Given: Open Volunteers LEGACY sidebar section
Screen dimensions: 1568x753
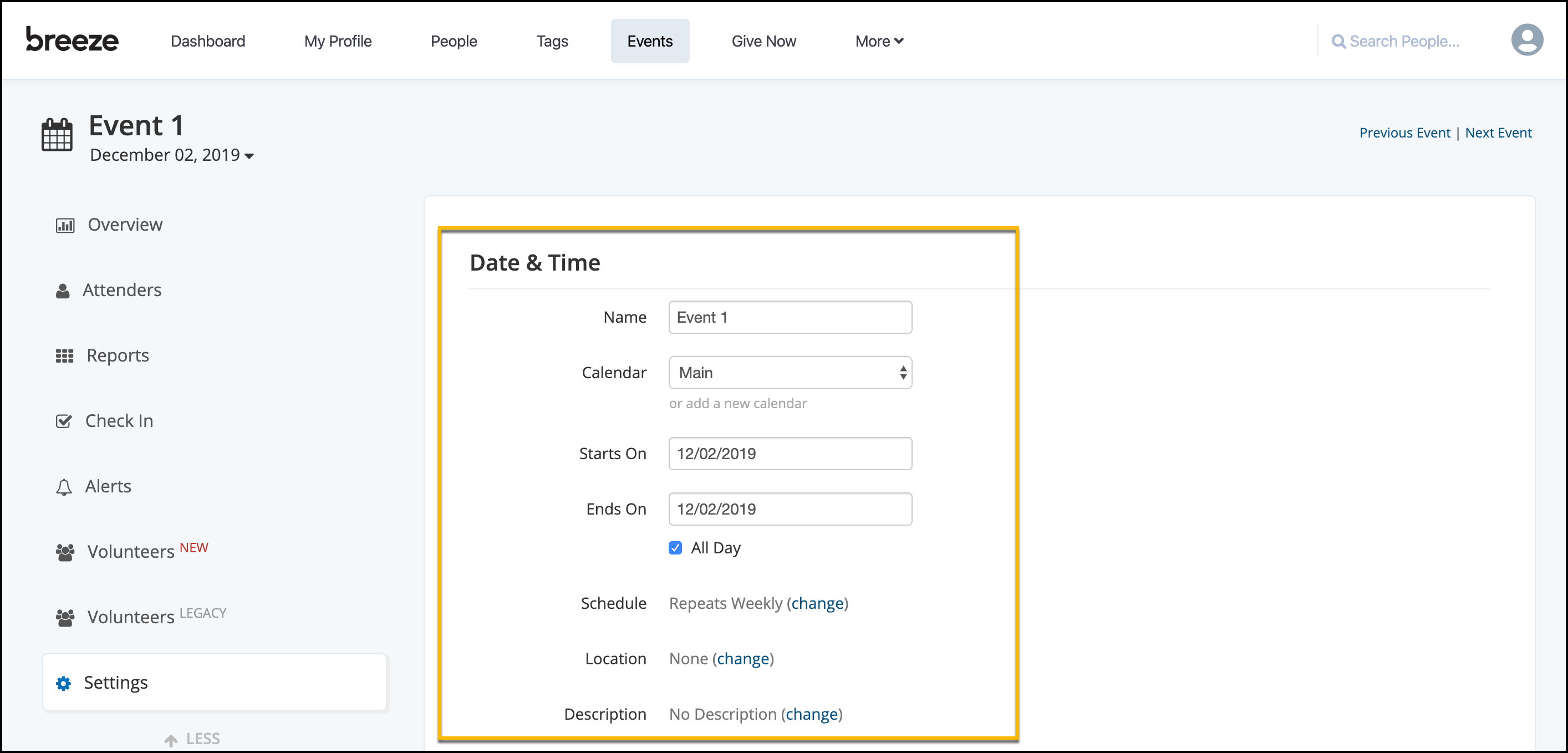Looking at the screenshot, I should 141,616.
